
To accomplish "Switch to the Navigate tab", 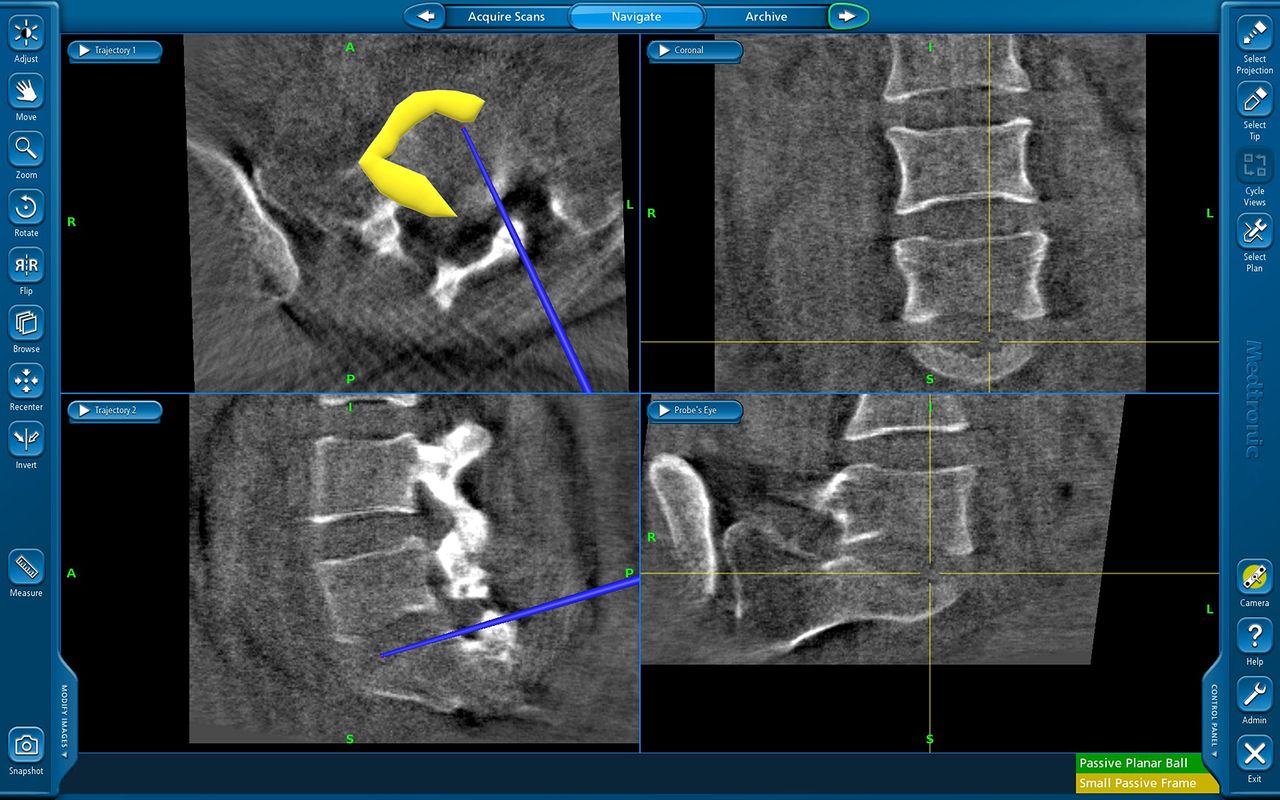I will (637, 16).
